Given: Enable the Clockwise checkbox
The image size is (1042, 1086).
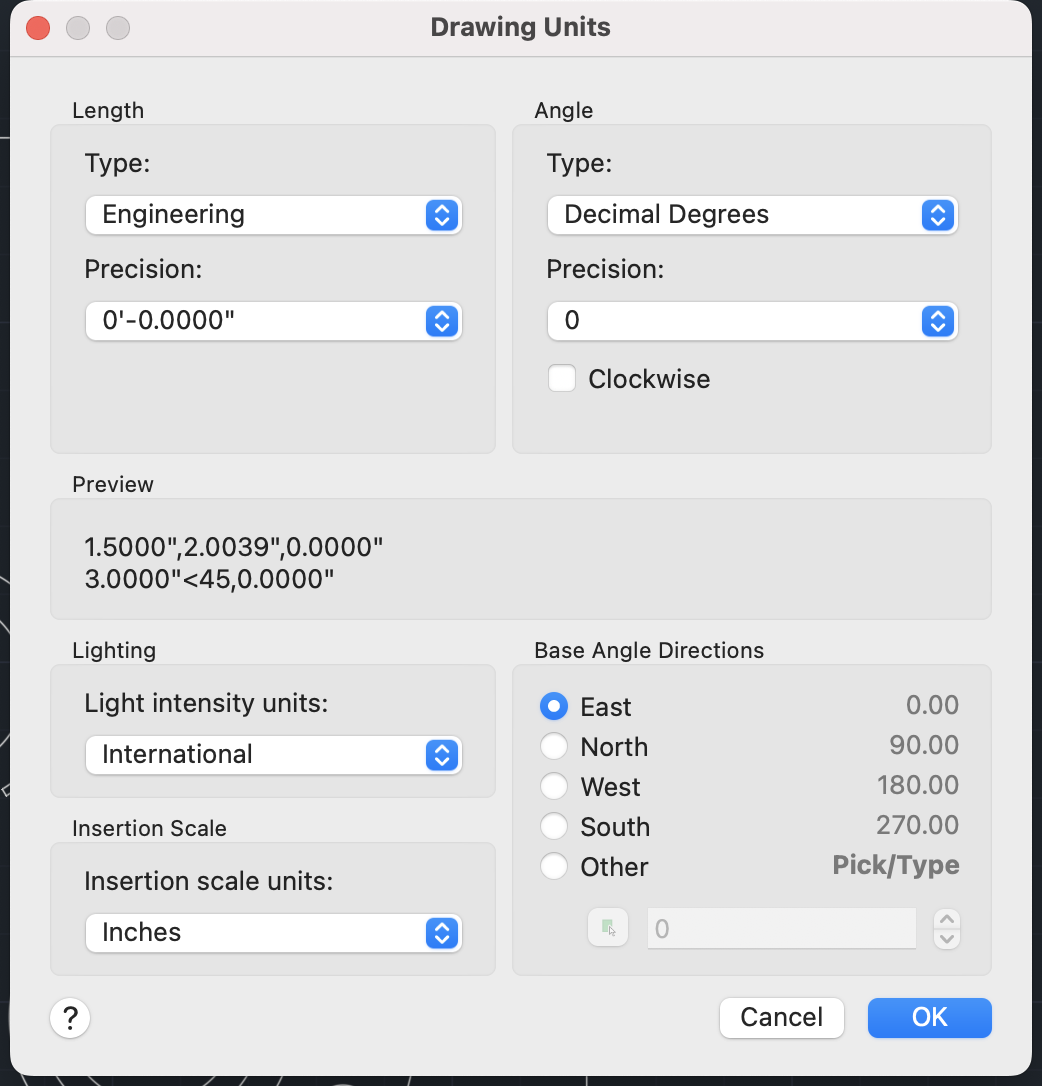Looking at the screenshot, I should tap(562, 379).
